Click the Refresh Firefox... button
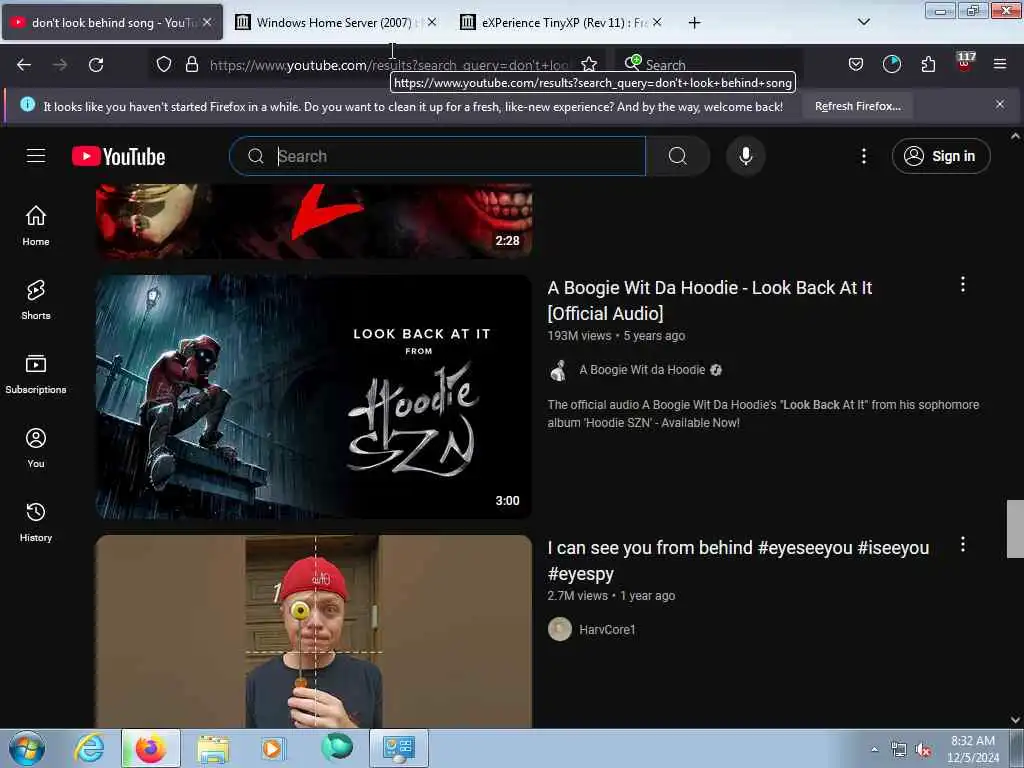 click(x=857, y=106)
